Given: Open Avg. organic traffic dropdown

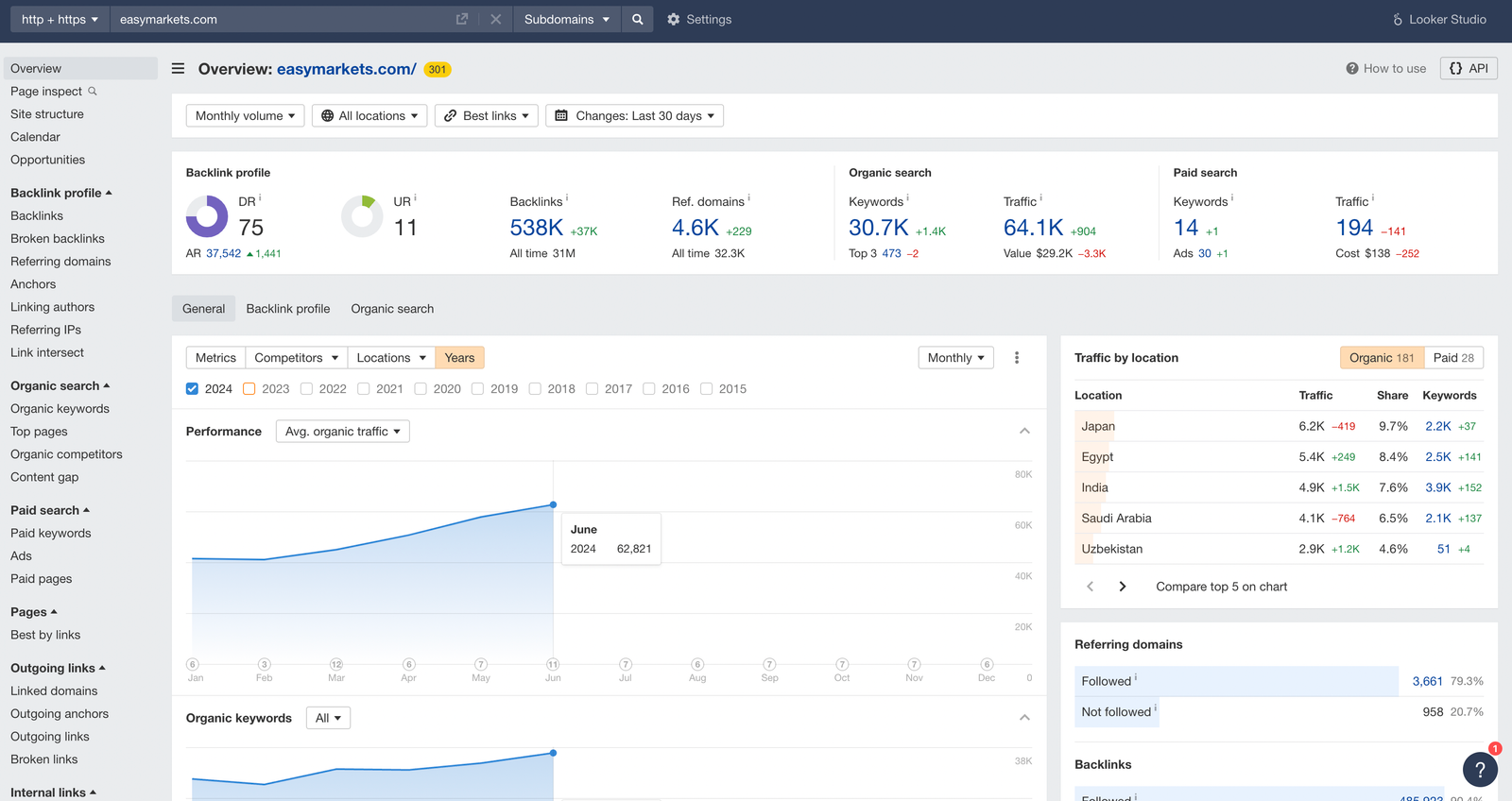Looking at the screenshot, I should (x=343, y=432).
